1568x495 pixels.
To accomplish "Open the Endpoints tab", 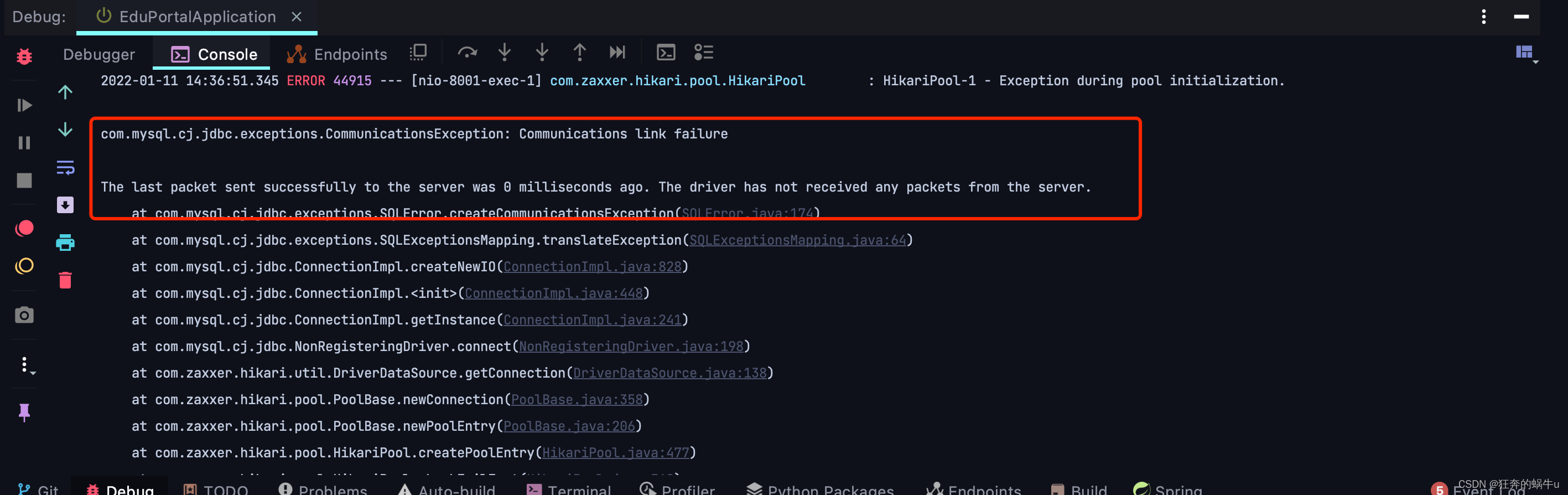I will (x=350, y=54).
